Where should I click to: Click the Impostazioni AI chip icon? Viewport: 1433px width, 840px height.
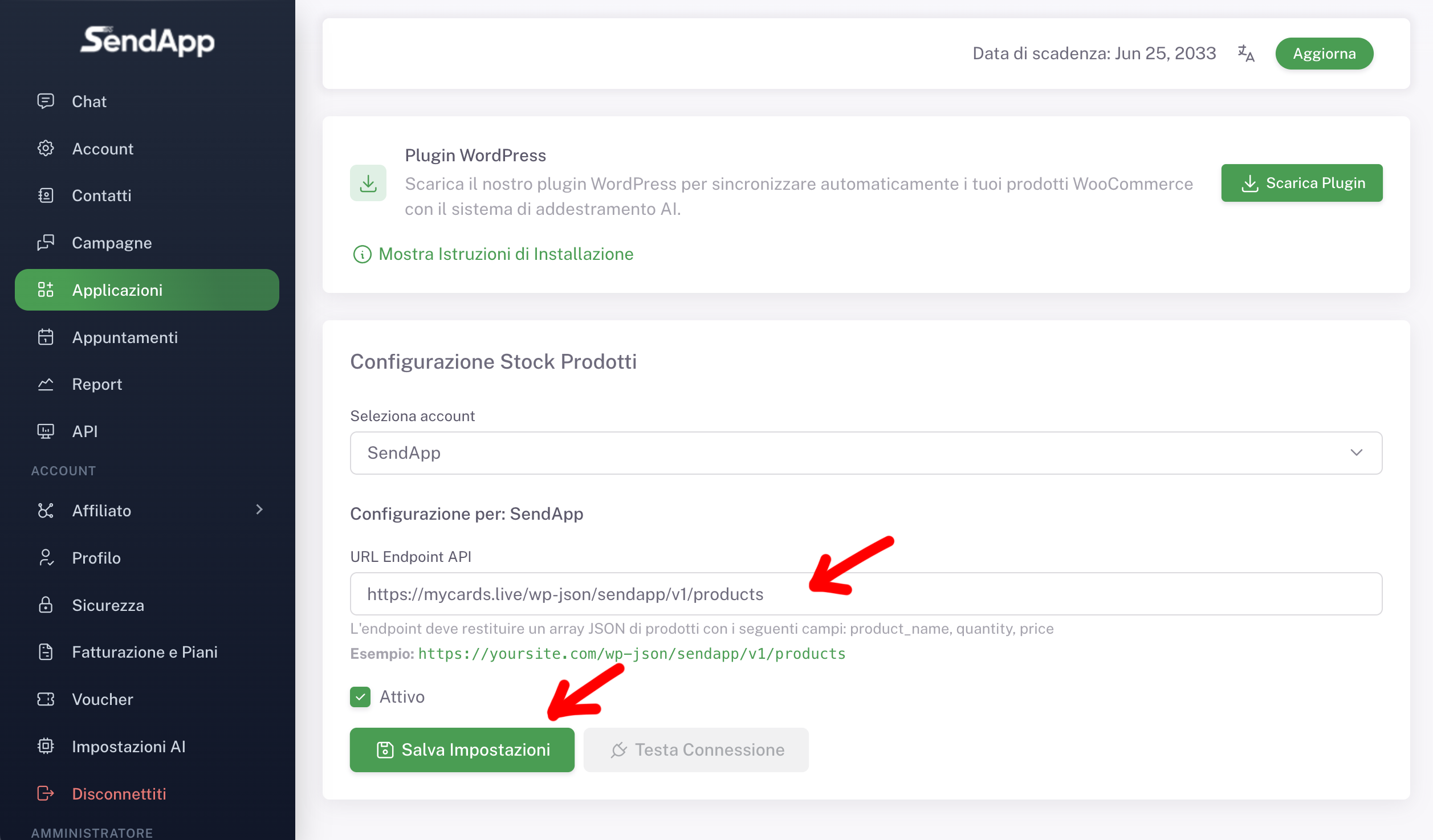46,746
